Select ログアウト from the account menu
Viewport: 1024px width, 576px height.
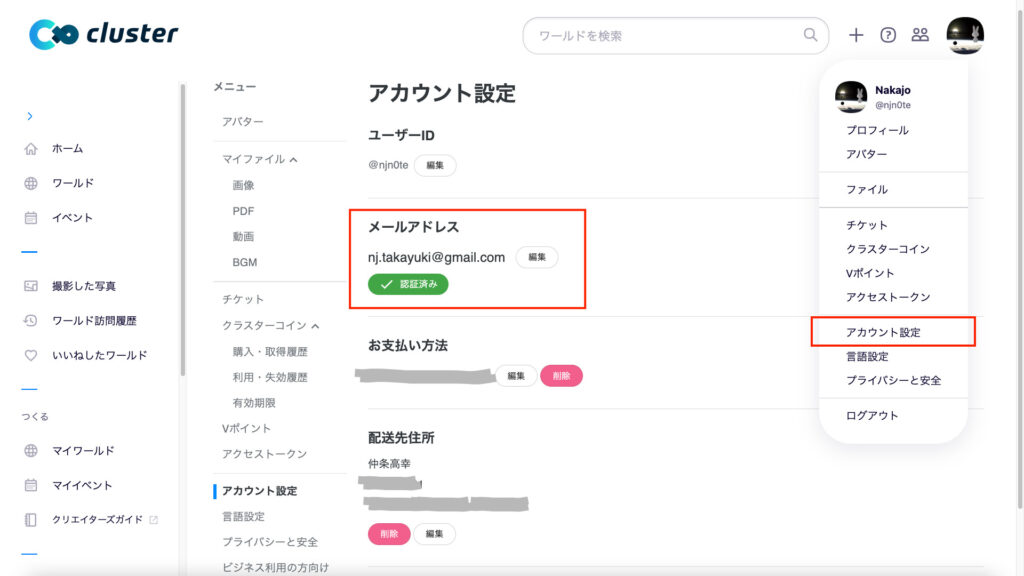click(874, 416)
